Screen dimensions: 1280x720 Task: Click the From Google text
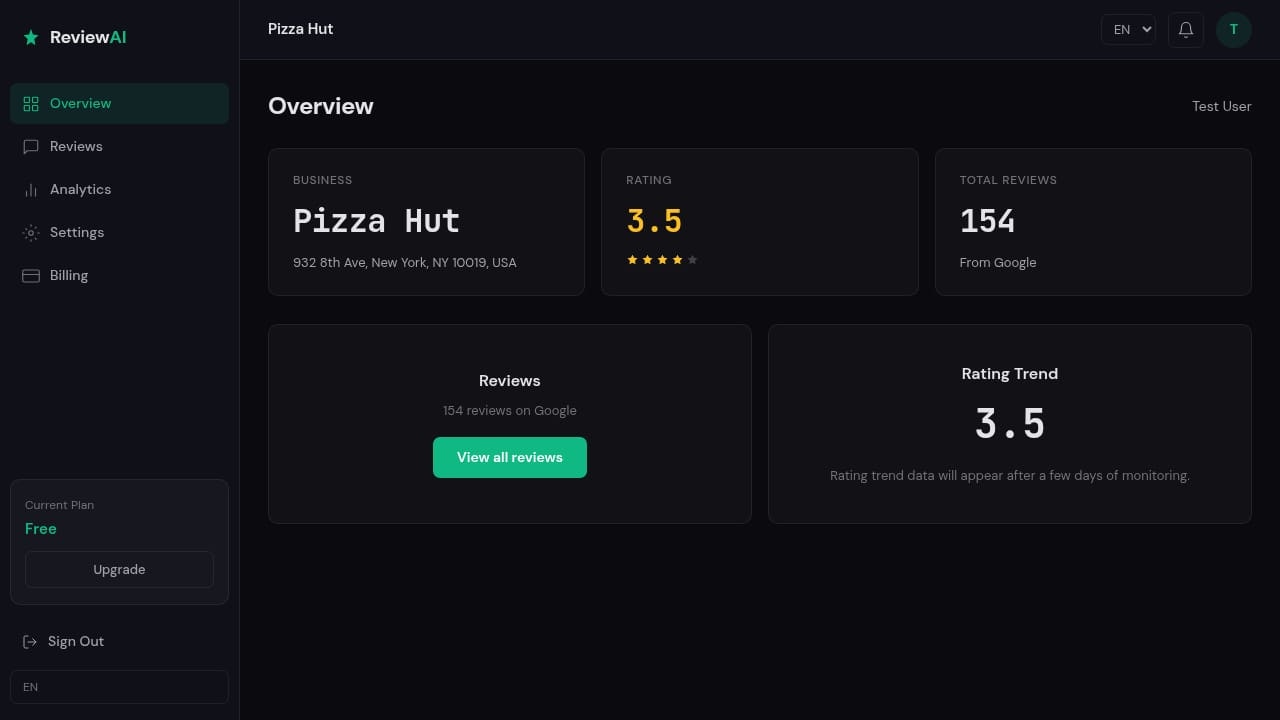click(x=998, y=262)
